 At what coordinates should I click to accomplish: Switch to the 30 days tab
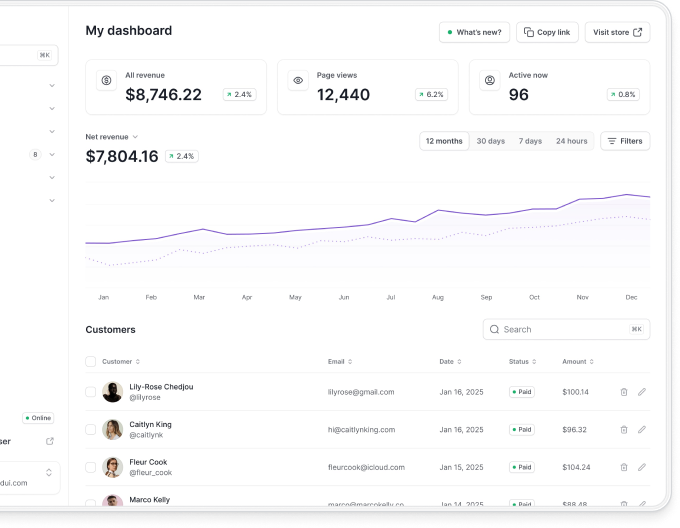point(490,141)
